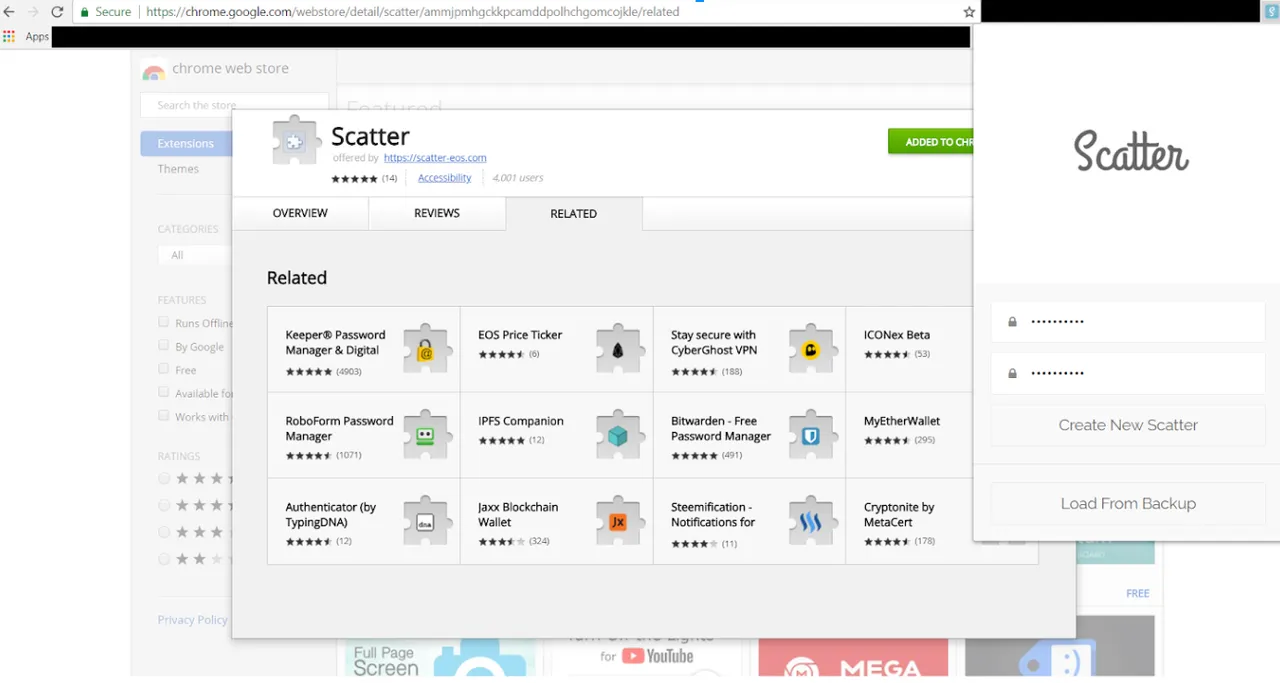This screenshot has height=683, width=1280.
Task: Select the second star rating radio option
Action: pyautogui.click(x=164, y=506)
